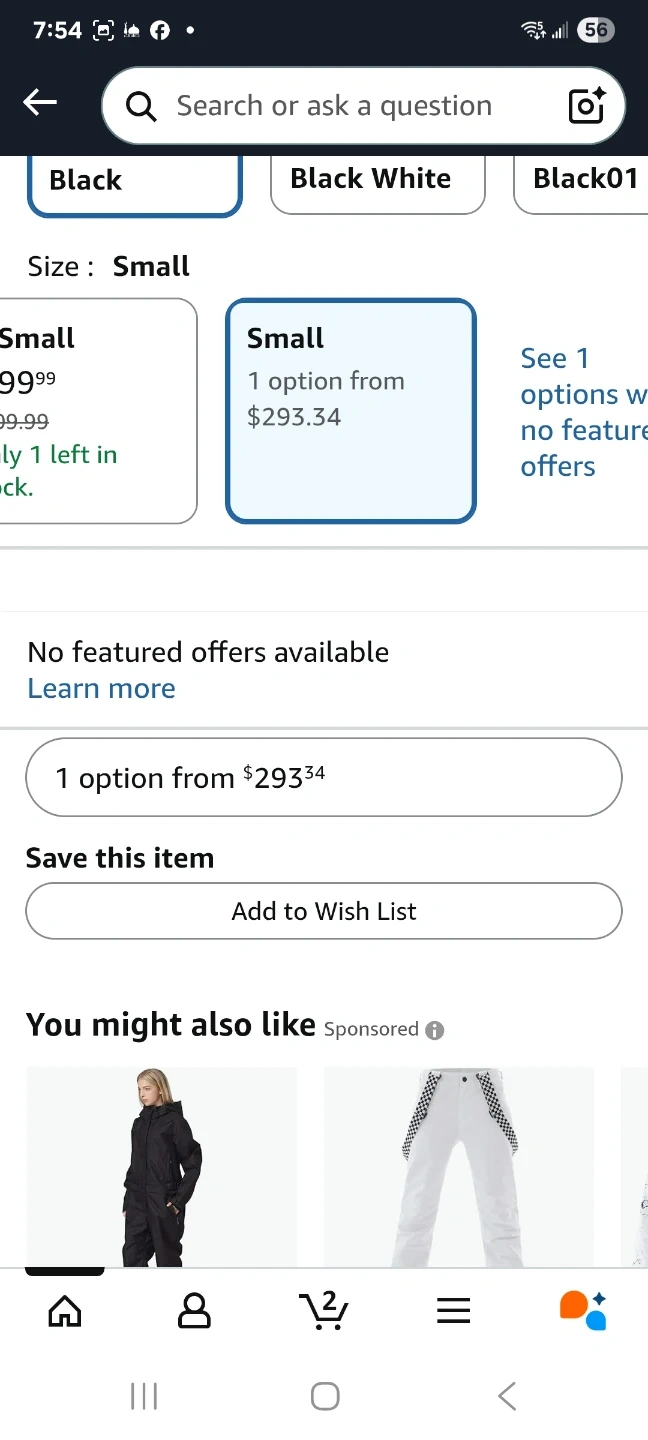Open the hamburger menu icon
The image size is (648, 1440).
(453, 1311)
